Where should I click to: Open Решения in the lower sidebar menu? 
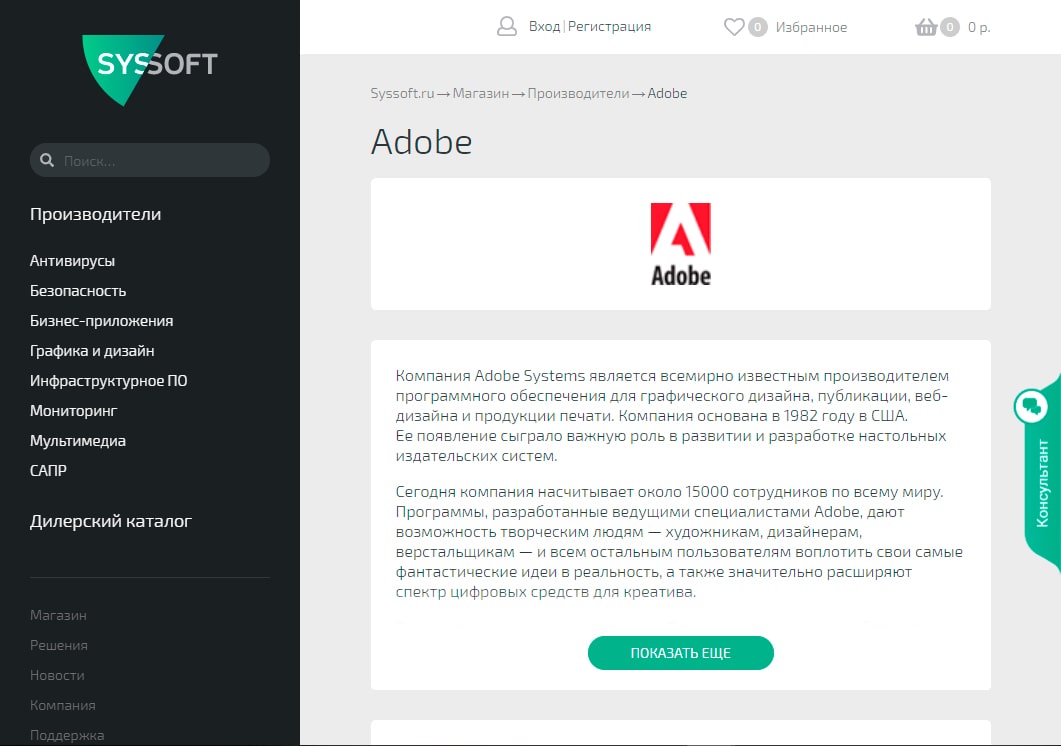(59, 645)
